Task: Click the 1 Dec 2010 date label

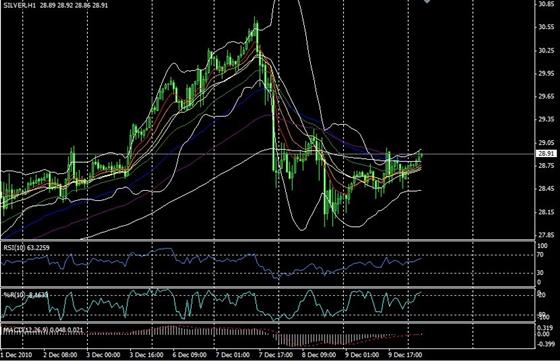Action: point(16,355)
